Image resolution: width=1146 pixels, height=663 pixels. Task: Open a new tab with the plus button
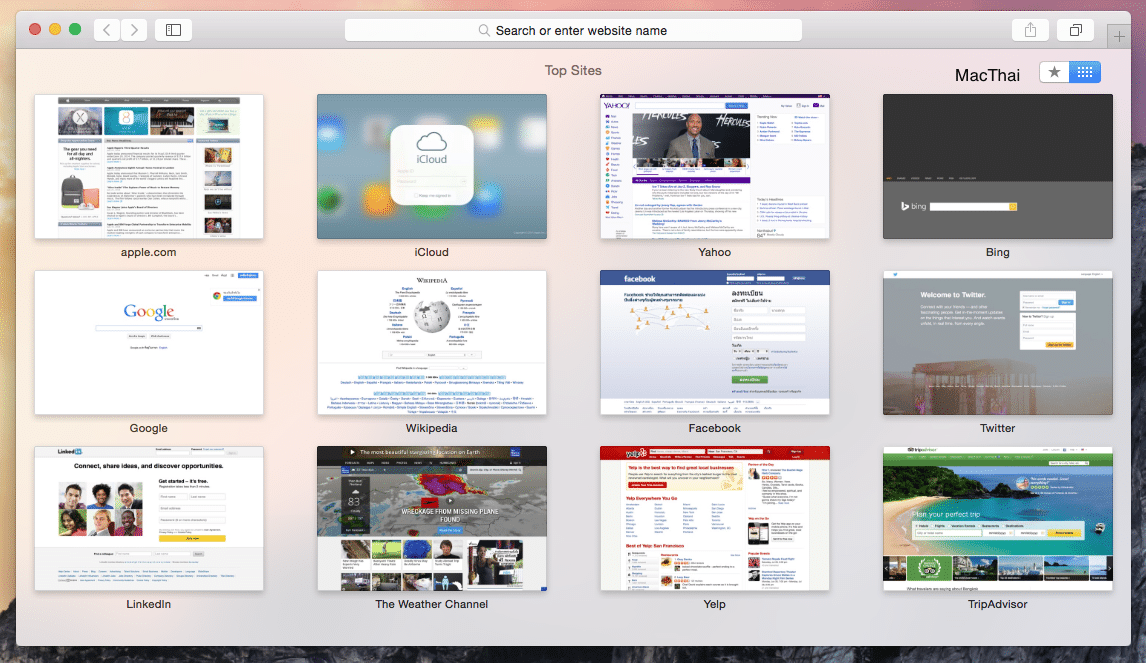(x=1119, y=36)
